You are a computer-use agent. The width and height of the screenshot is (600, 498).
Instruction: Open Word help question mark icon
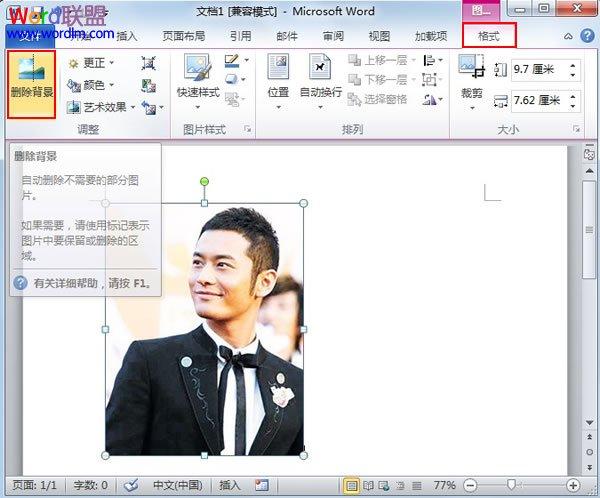click(x=587, y=36)
